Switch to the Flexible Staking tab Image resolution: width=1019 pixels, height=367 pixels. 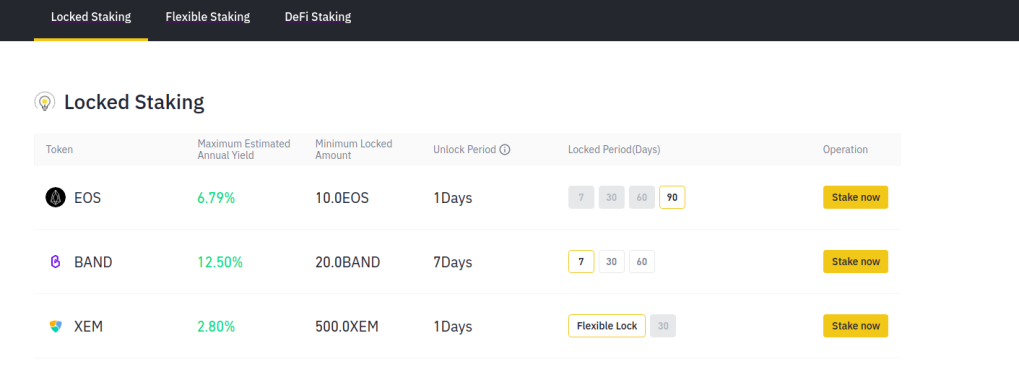click(x=208, y=18)
